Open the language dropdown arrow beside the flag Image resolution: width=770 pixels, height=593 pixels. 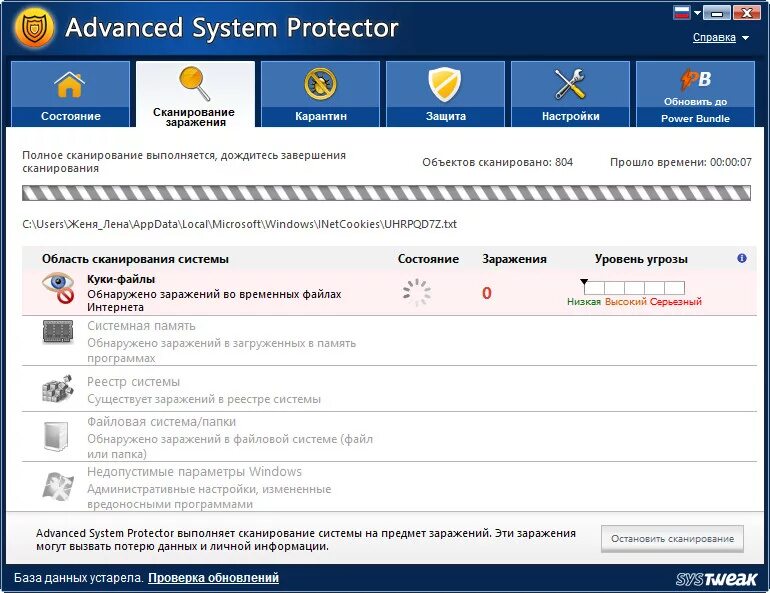(697, 13)
